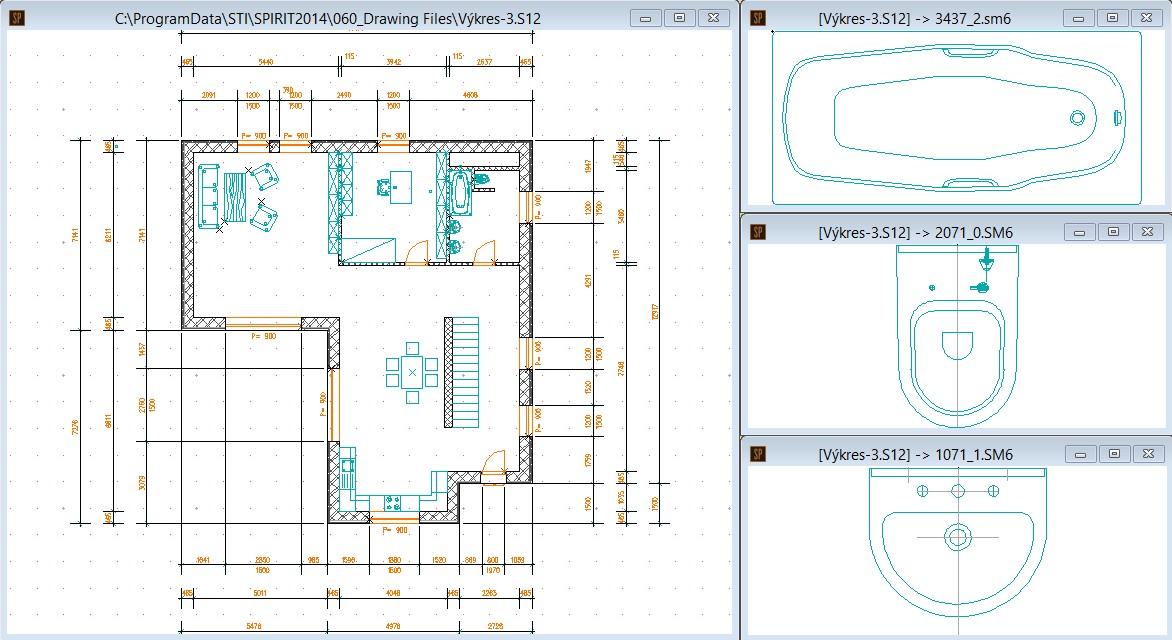Select the staircase symbol in the floor plan

point(463,368)
